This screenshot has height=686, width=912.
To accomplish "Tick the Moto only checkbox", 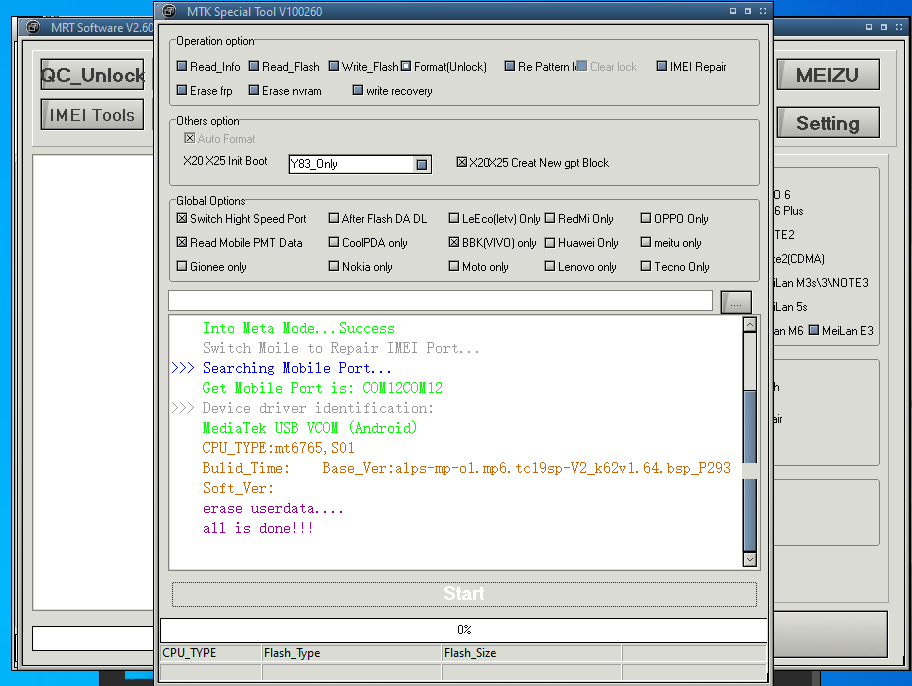I will pos(454,266).
